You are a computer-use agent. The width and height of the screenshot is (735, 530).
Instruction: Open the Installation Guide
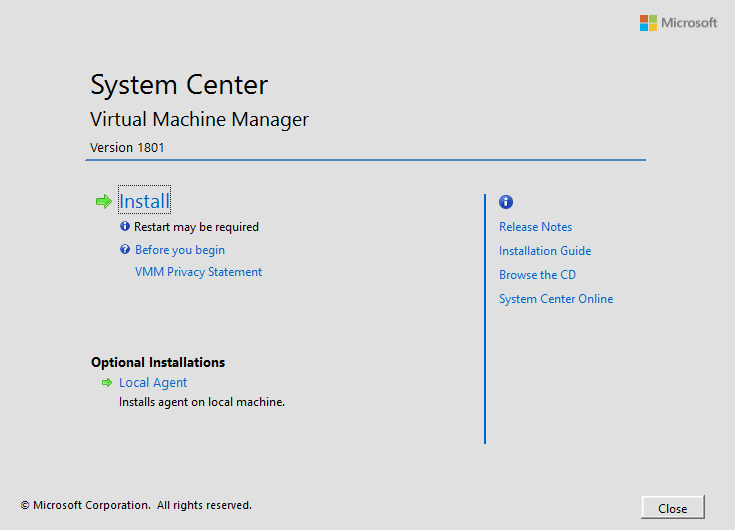(545, 251)
